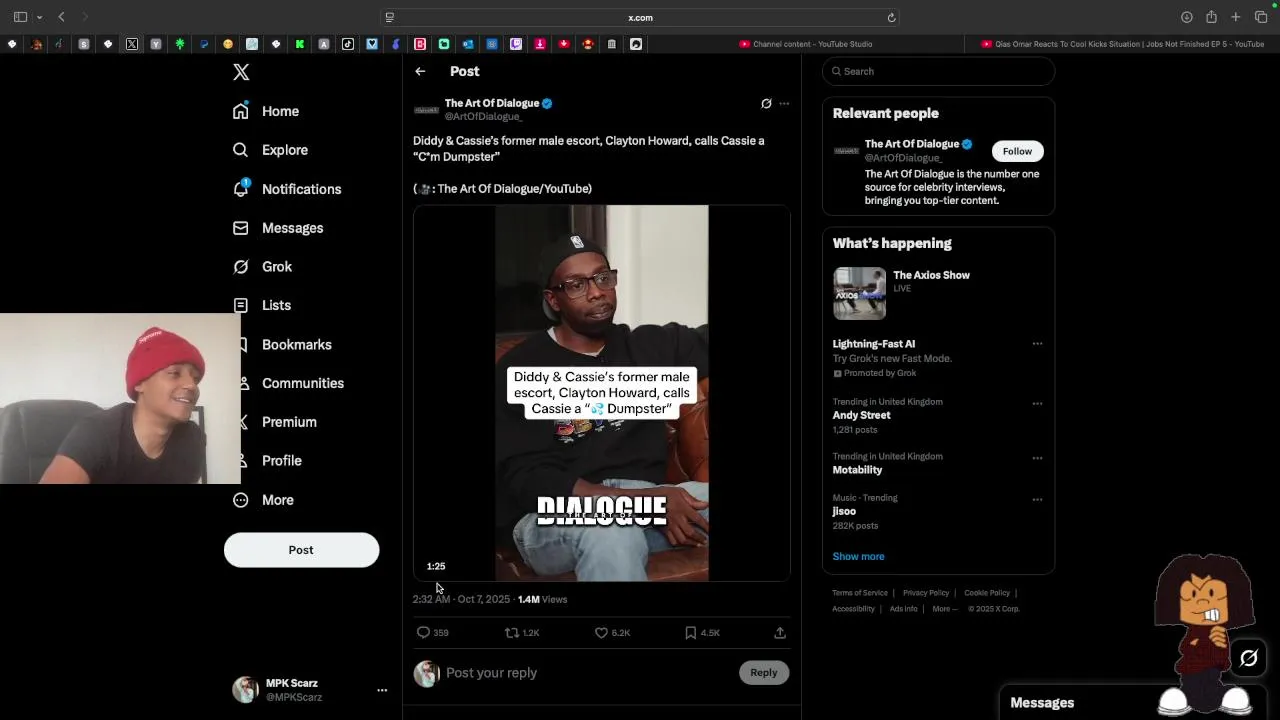Show the Safari tab overview icon
The width and height of the screenshot is (1280, 720).
coord(1261,17)
